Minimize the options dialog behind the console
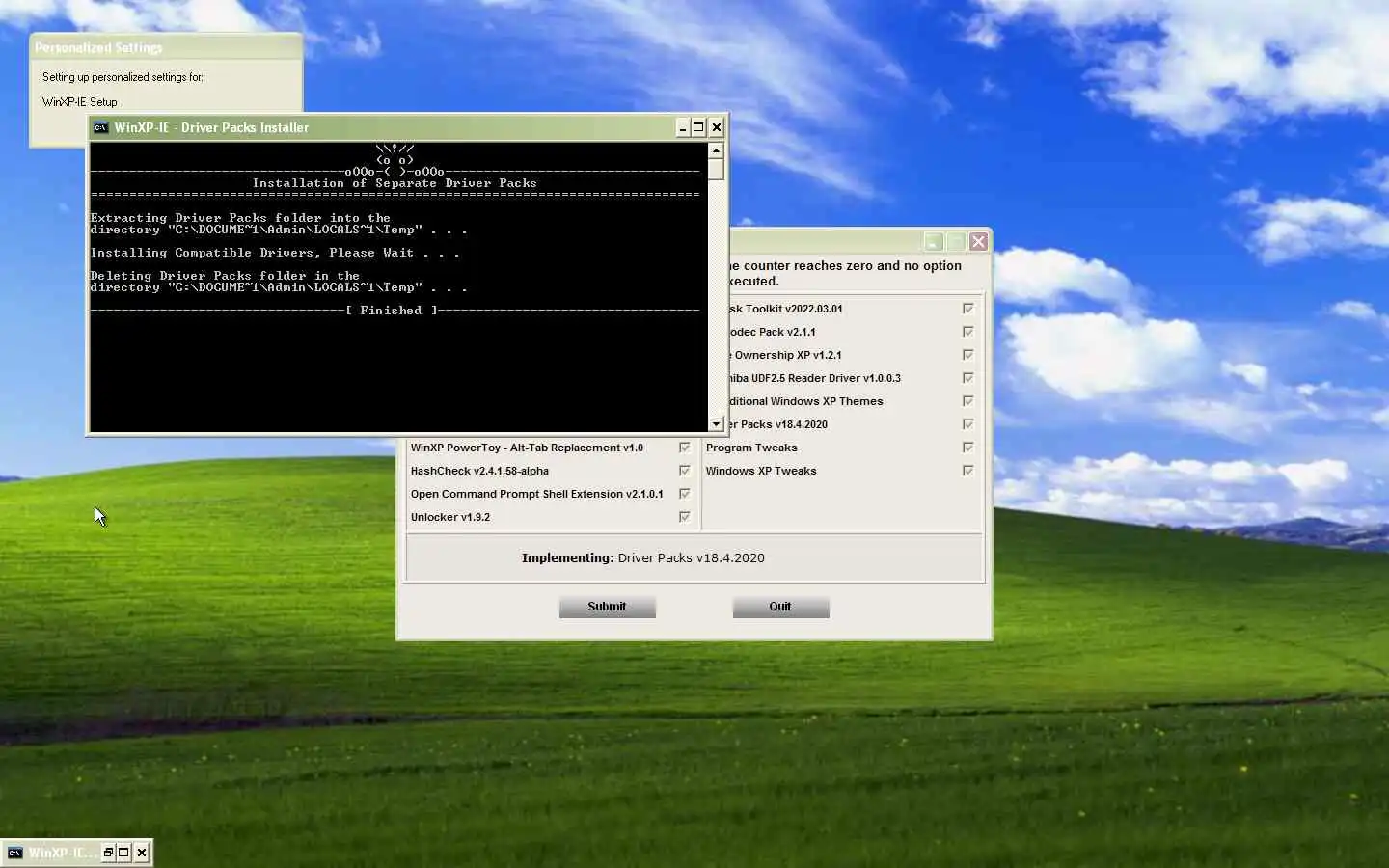 [x=934, y=242]
